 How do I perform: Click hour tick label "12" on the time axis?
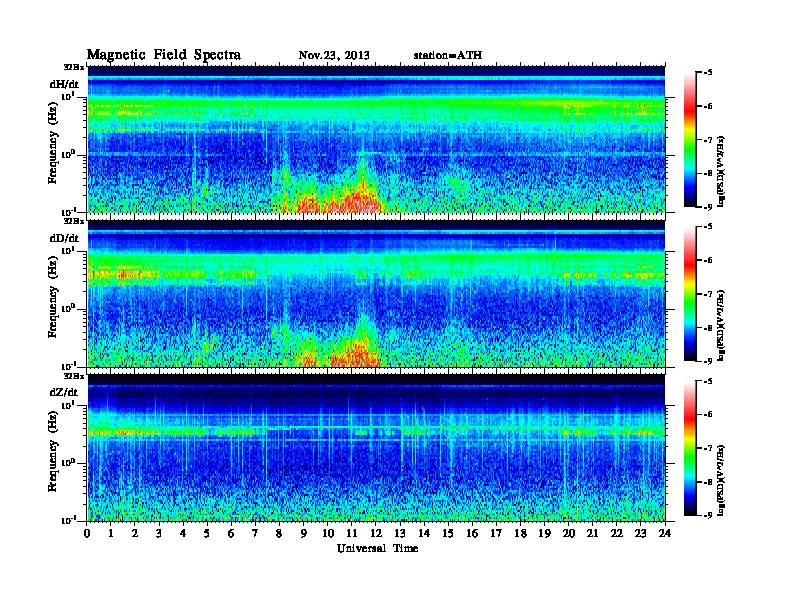pyautogui.click(x=376, y=534)
